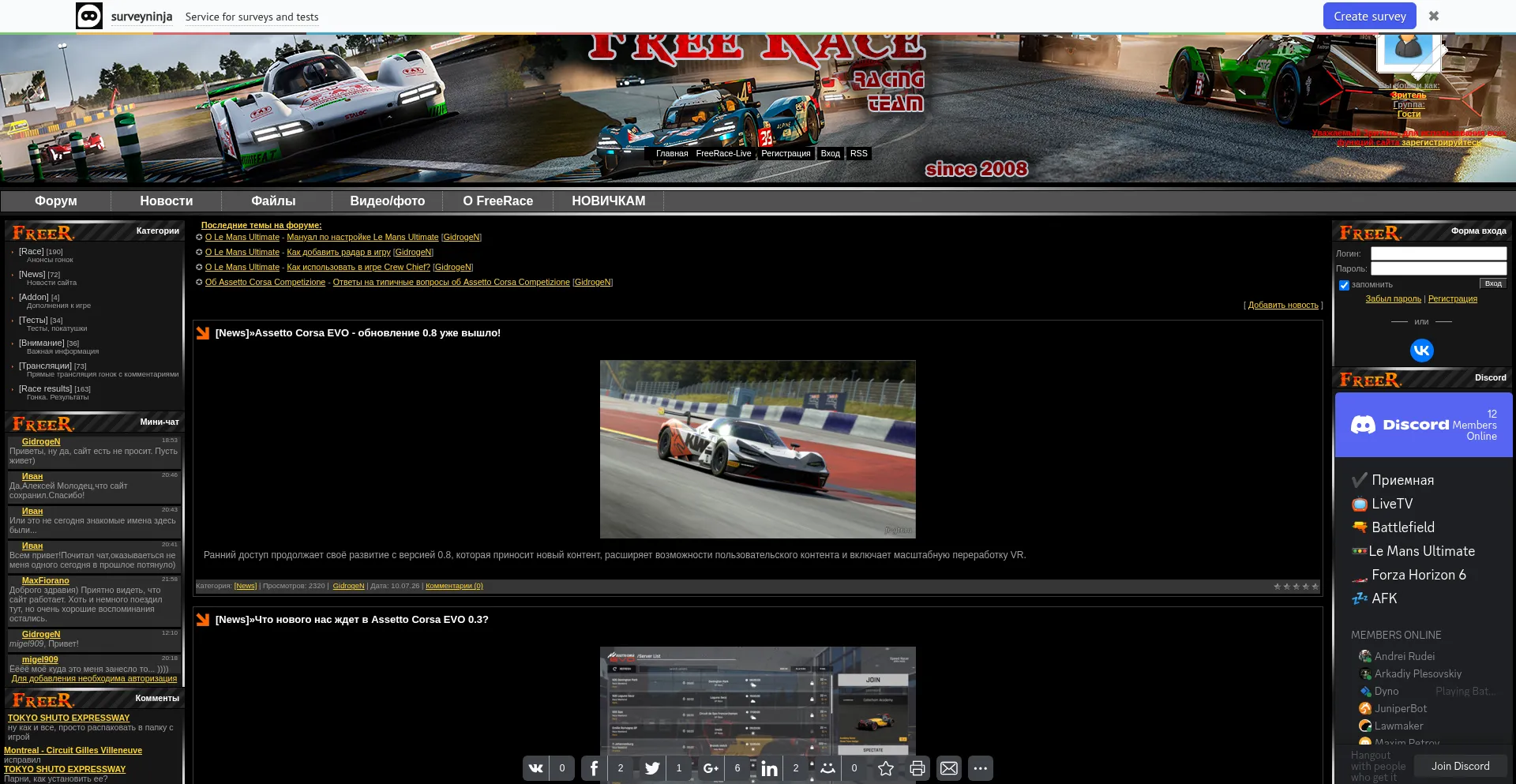
Task: Click the Вход login submit button
Action: (x=1493, y=283)
